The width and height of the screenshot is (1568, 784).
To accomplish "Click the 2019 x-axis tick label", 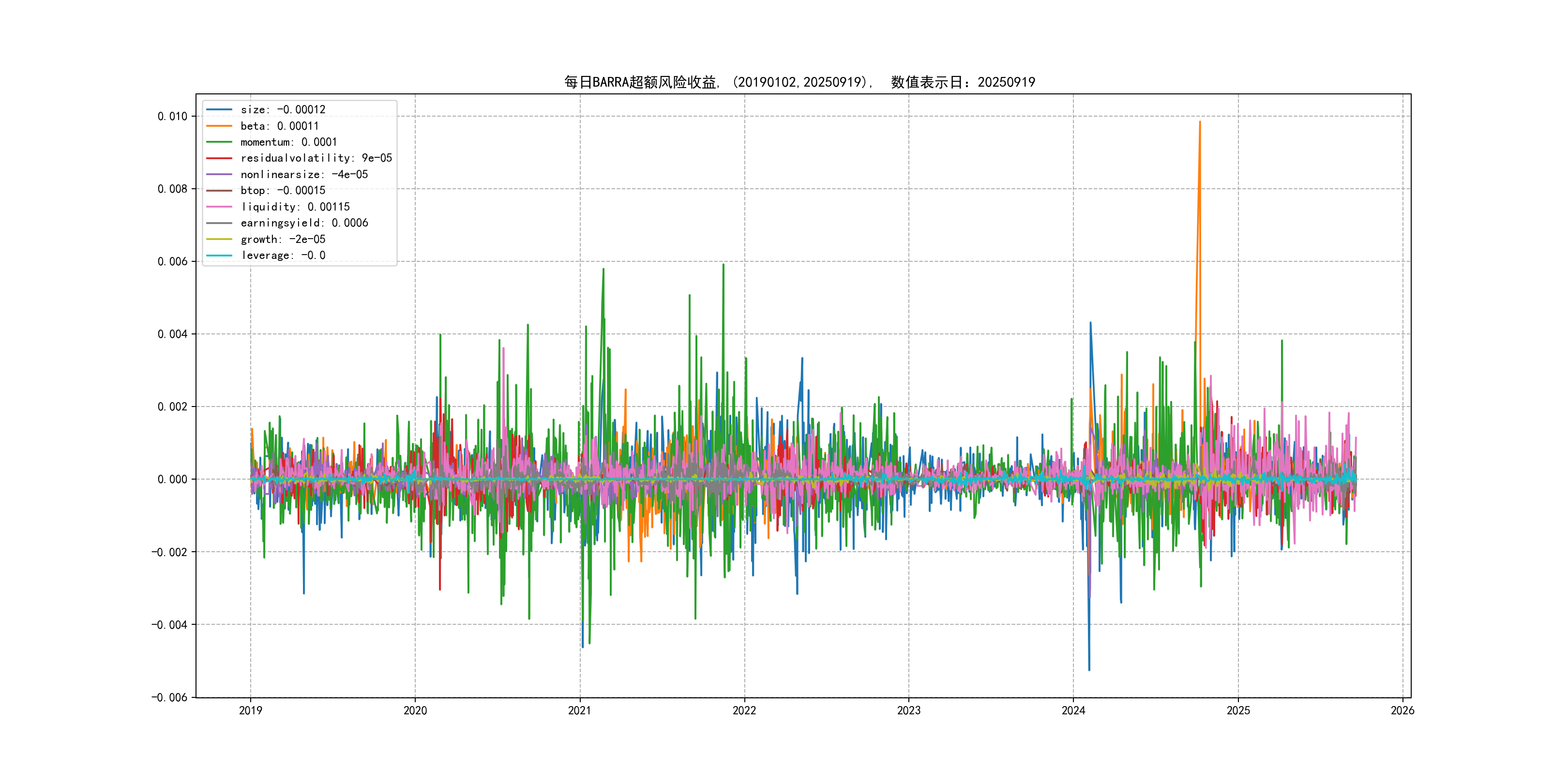I will point(250,710).
